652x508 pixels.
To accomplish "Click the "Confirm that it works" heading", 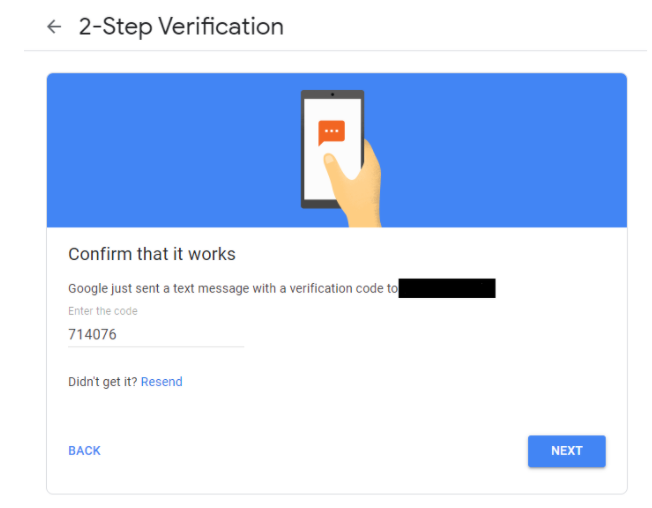I will point(151,254).
